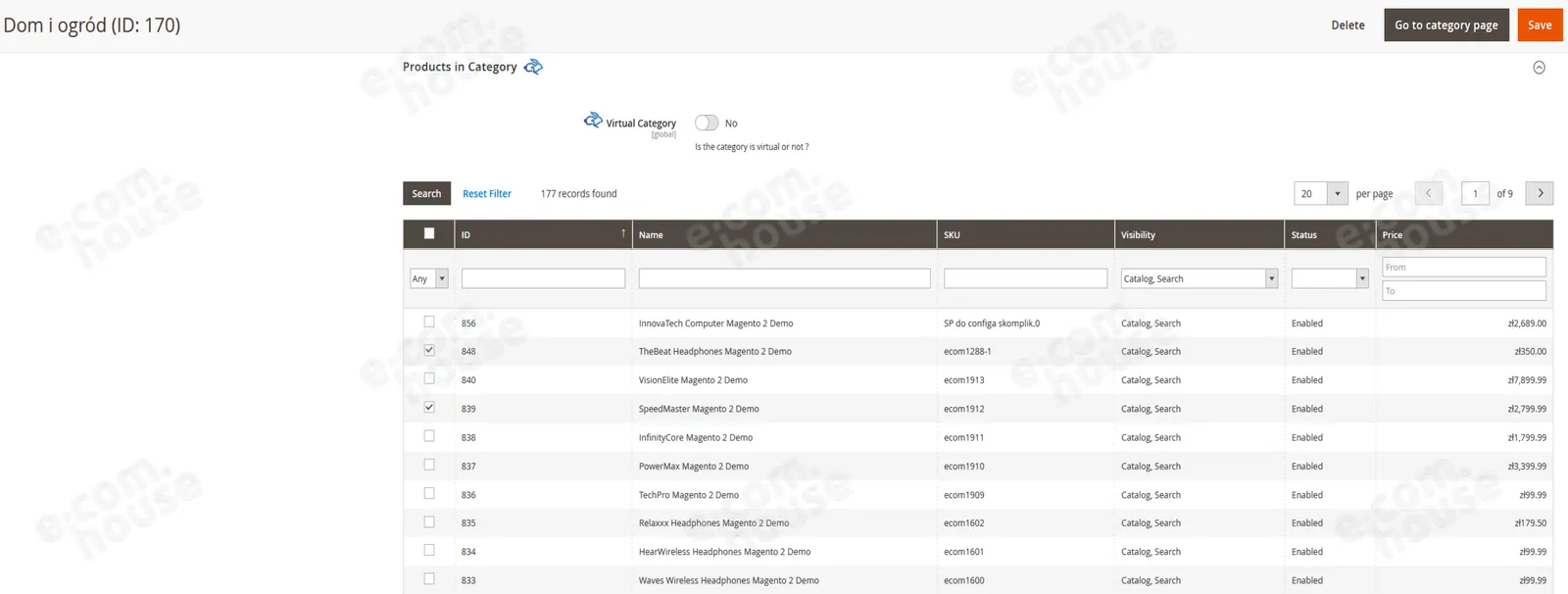Click the Elasticsuite icon next to Products in Category
Screen dimensions: 1568x594
click(x=533, y=67)
